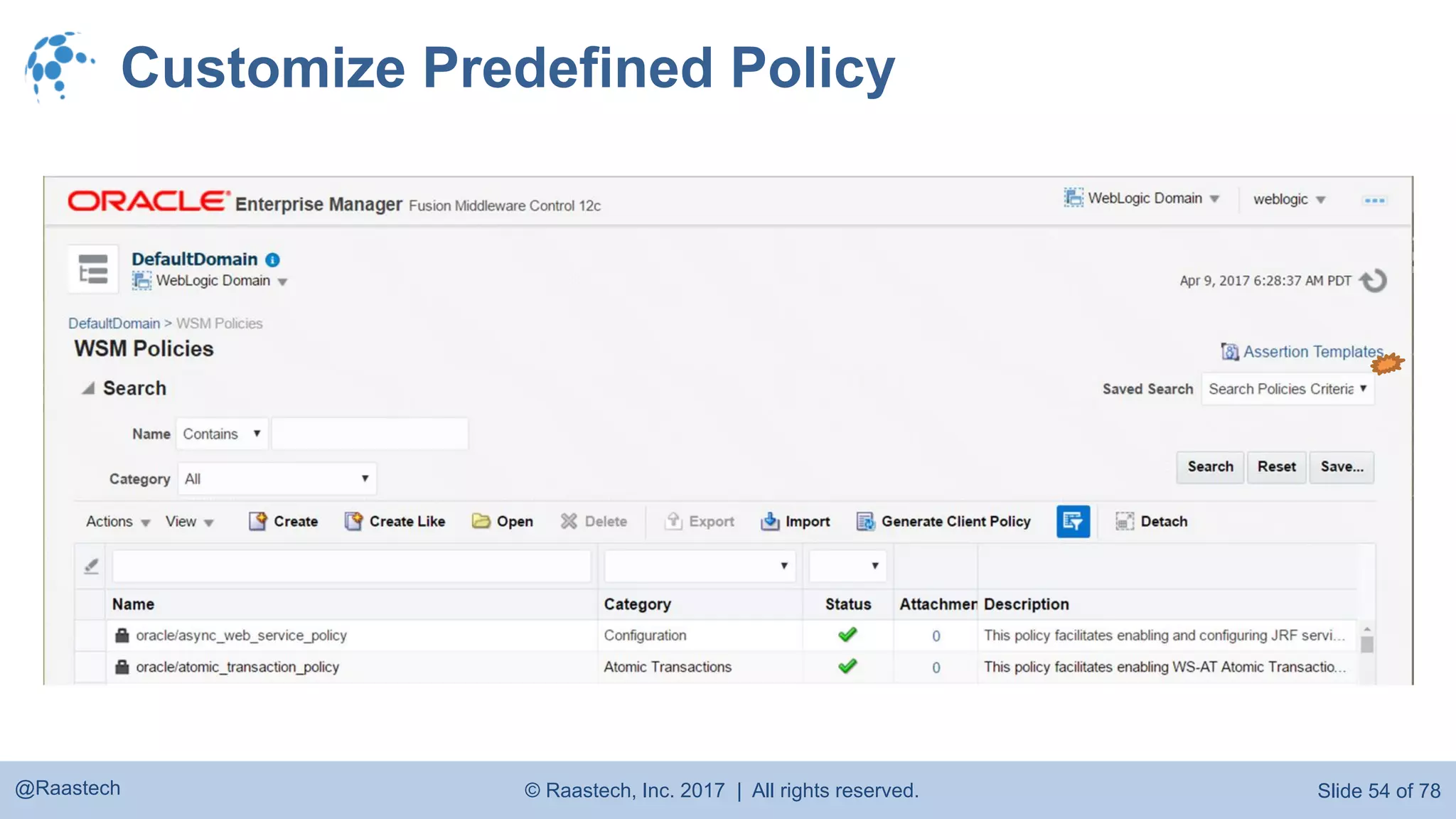
Task: Click attachment count 0 for async_web_service_policy
Action: tap(936, 636)
